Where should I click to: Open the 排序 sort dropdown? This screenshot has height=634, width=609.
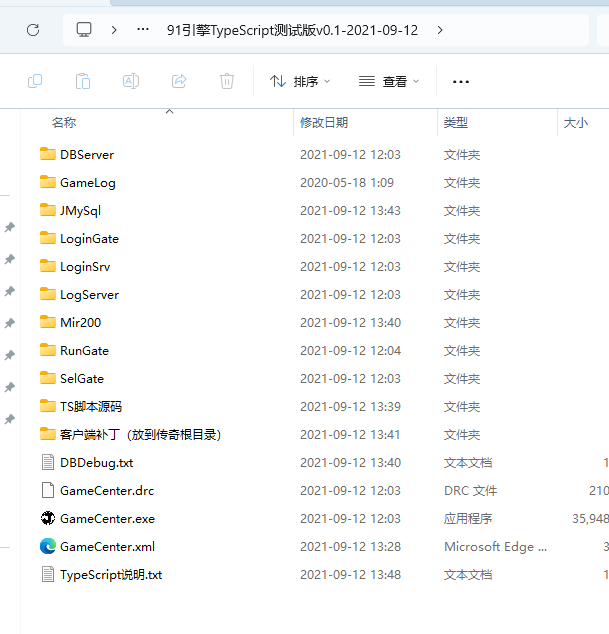(x=300, y=82)
